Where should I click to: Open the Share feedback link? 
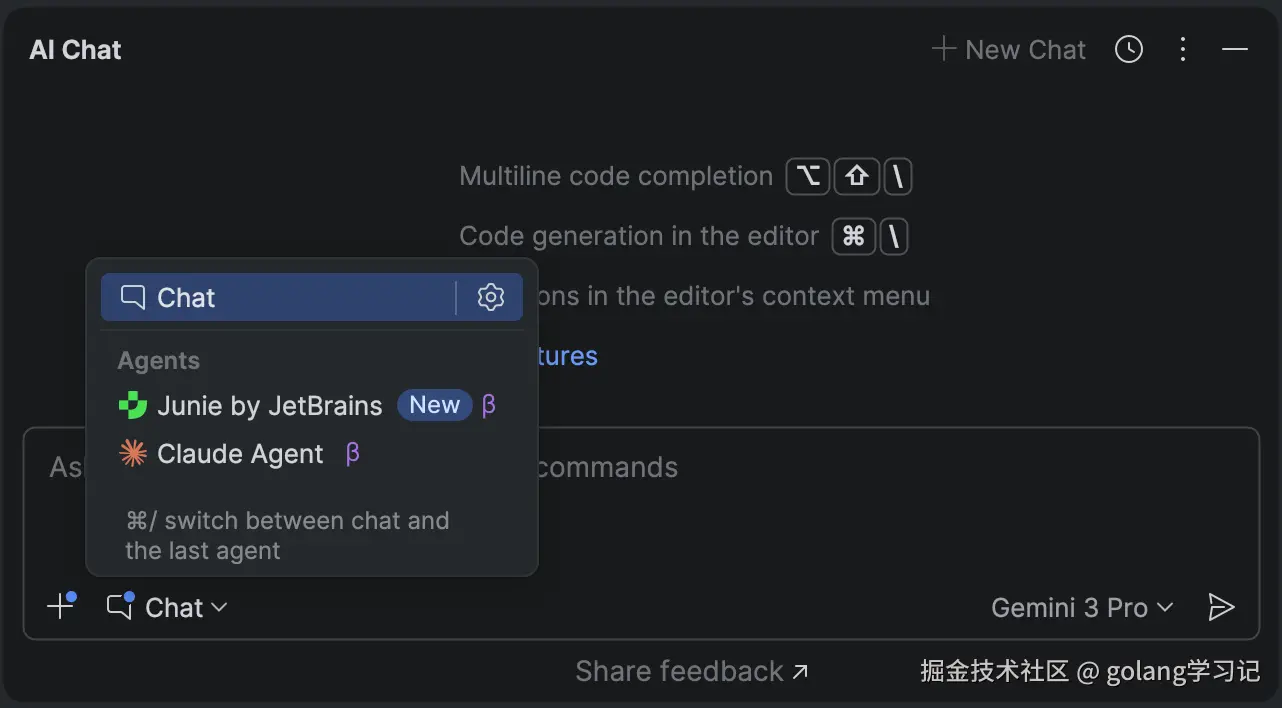pos(691,672)
